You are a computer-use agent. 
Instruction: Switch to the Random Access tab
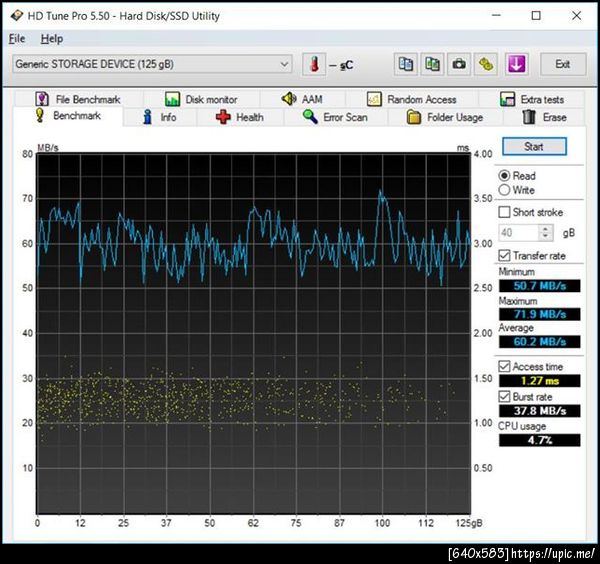pos(412,99)
